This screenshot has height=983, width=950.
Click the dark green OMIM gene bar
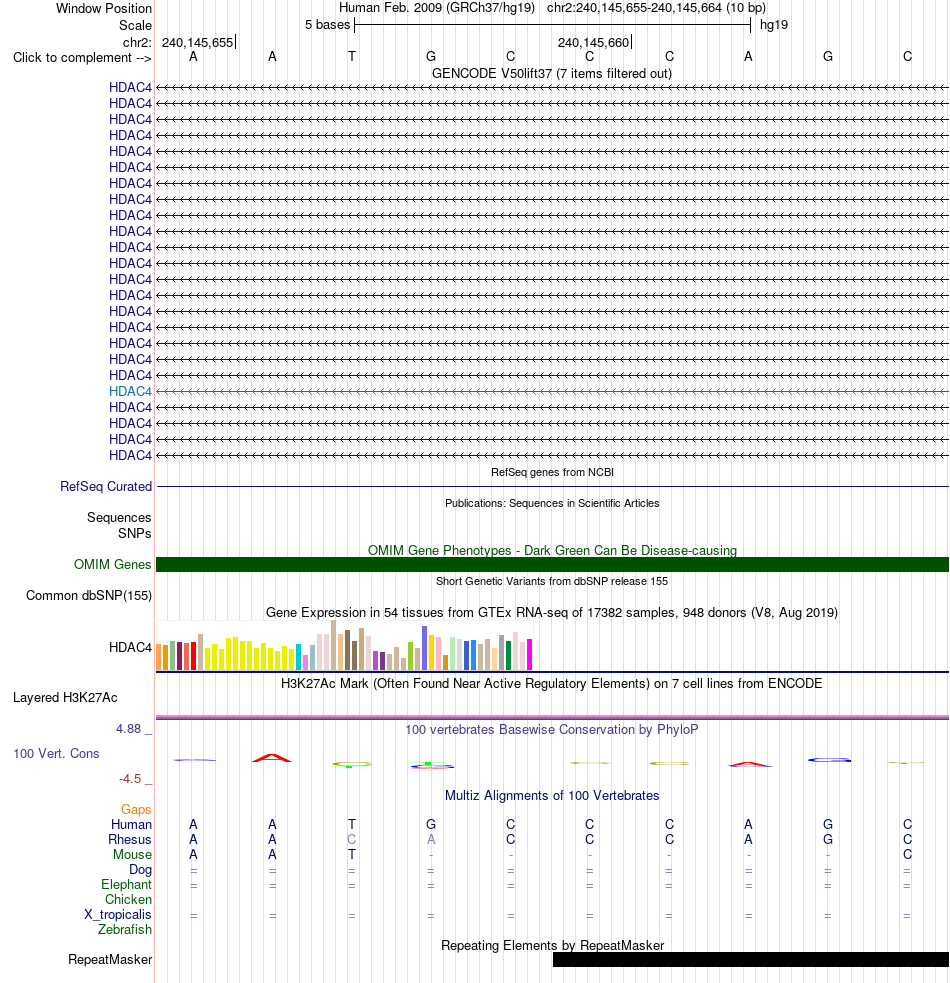pos(552,564)
